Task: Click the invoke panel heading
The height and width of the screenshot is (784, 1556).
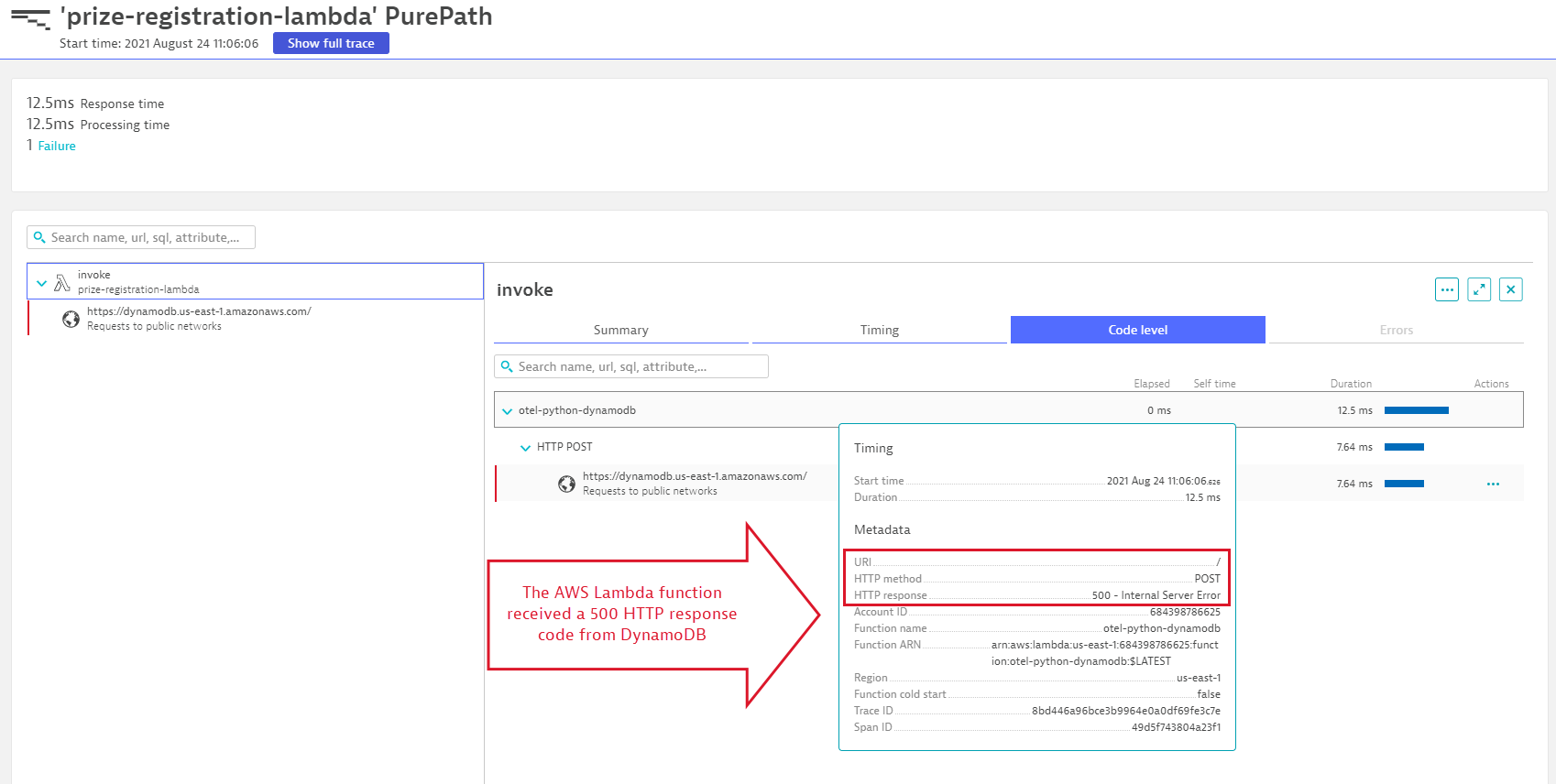Action: (525, 289)
